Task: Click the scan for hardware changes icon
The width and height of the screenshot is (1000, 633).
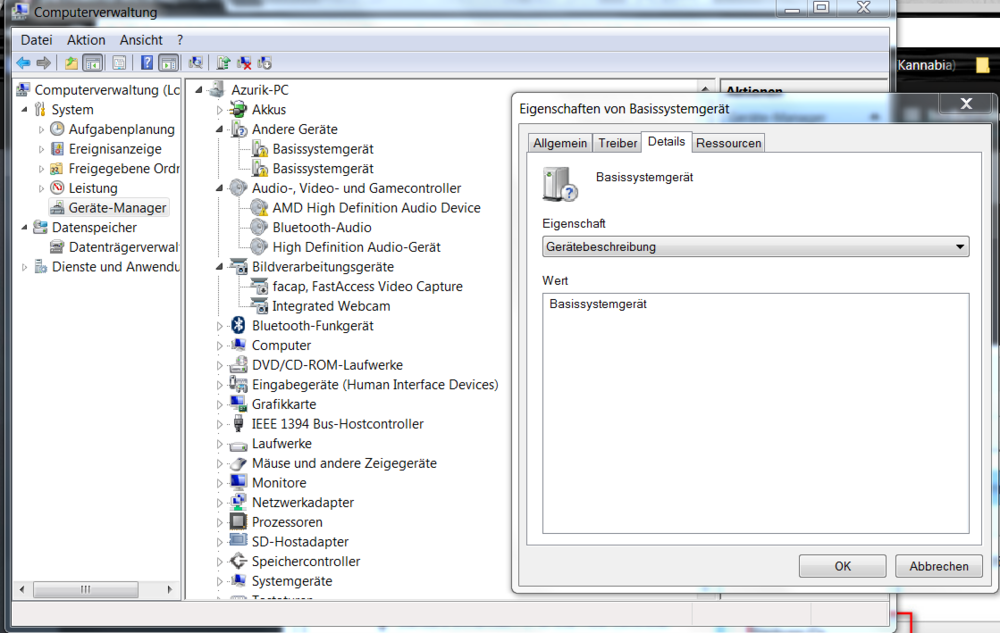Action: pyautogui.click(x=196, y=63)
